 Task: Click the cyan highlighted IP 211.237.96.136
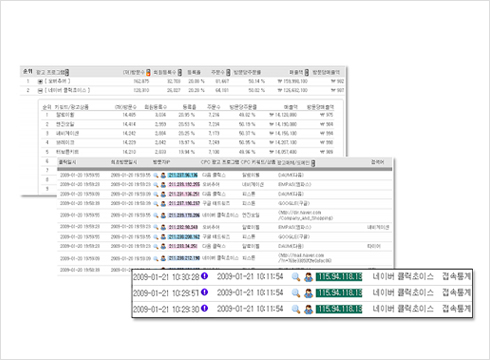click(183, 175)
